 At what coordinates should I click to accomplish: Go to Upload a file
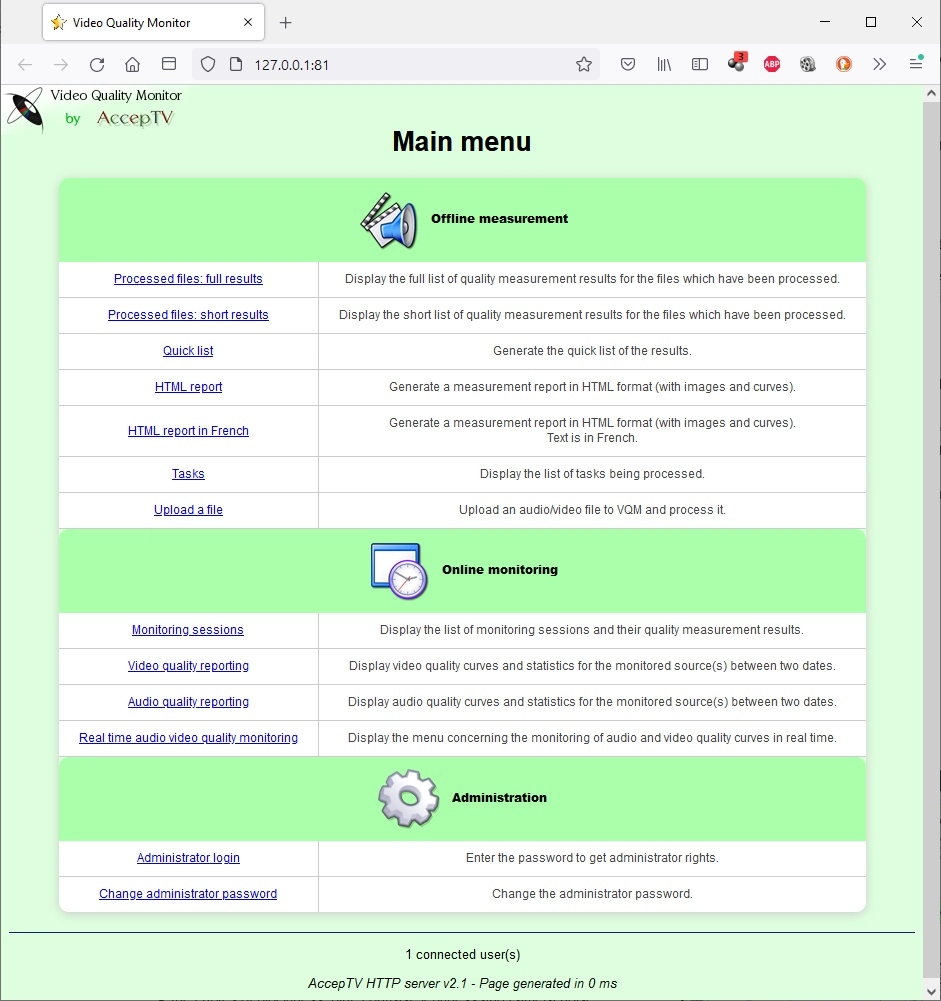[x=188, y=509]
